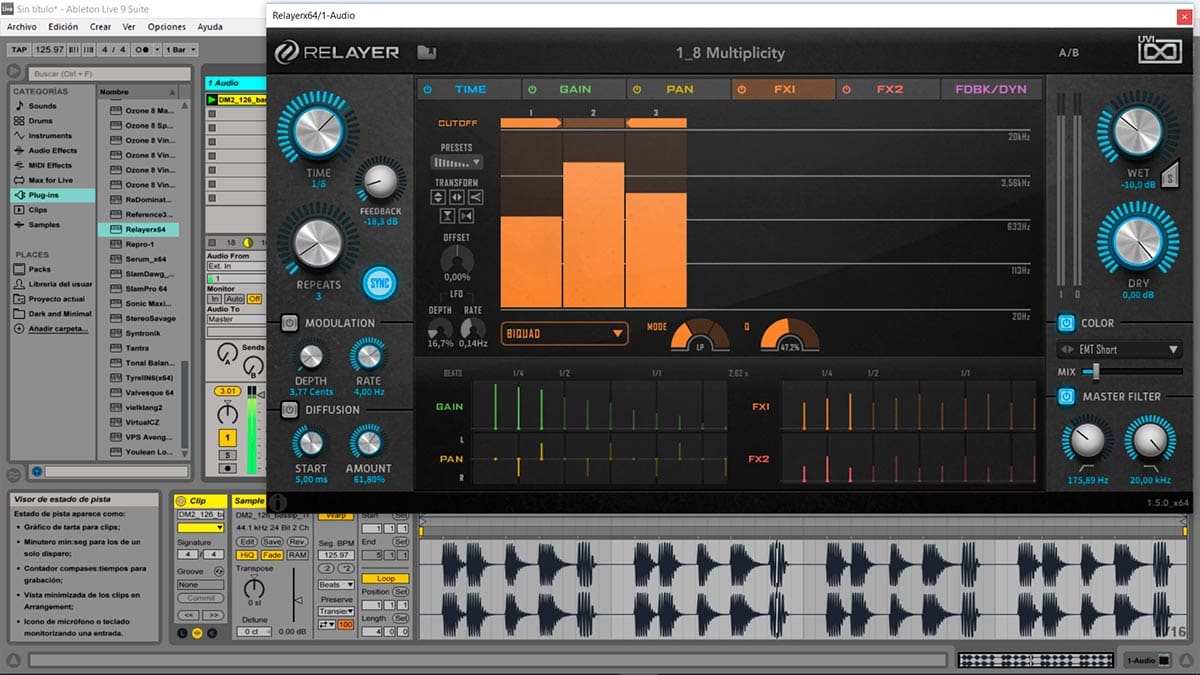Open the cutoff Presets dropdown

click(457, 162)
